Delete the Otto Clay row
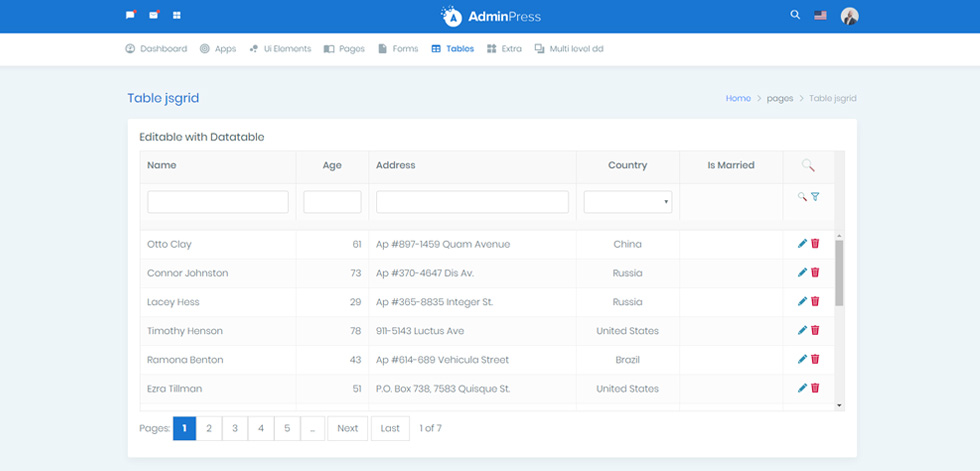The height and width of the screenshot is (471, 980). pyautogui.click(x=815, y=244)
